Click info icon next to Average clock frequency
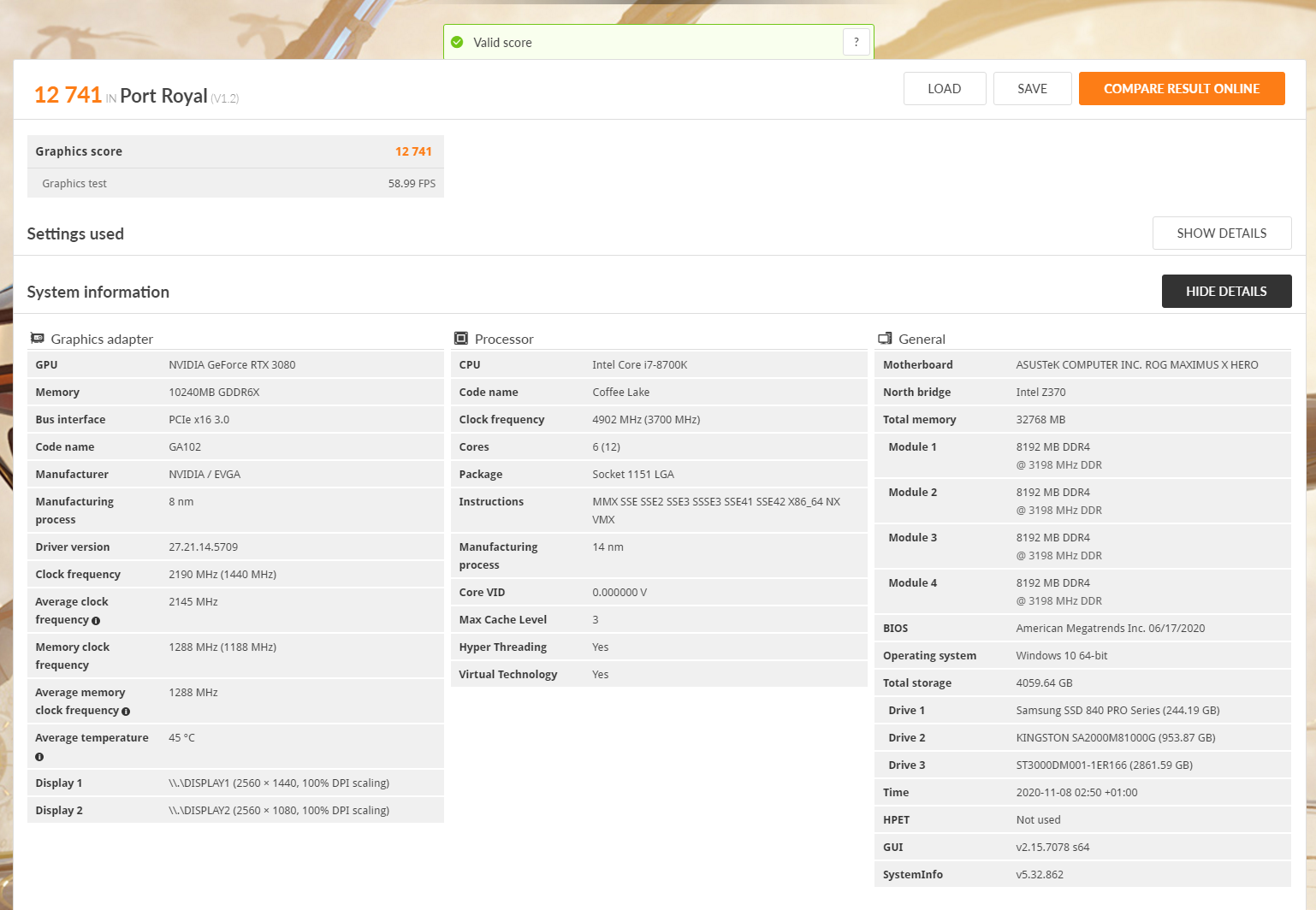1316x910 pixels. tap(96, 621)
